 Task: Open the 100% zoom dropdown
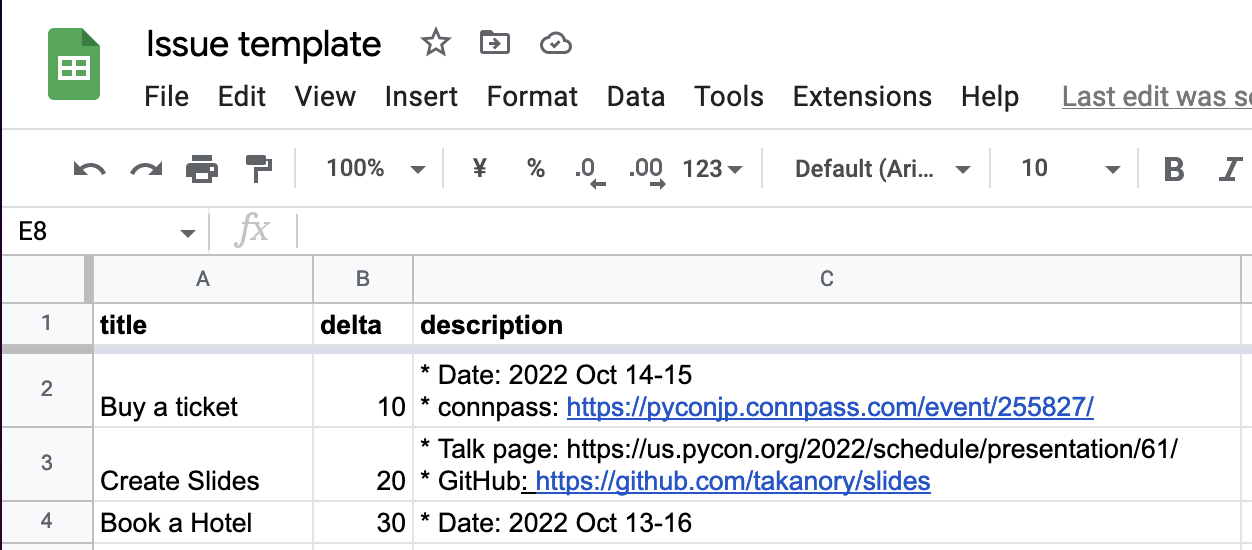click(375, 169)
